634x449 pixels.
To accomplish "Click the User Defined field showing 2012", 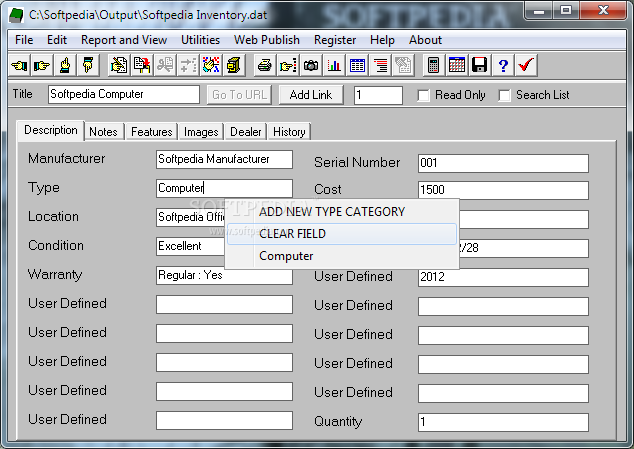I will (503, 277).
